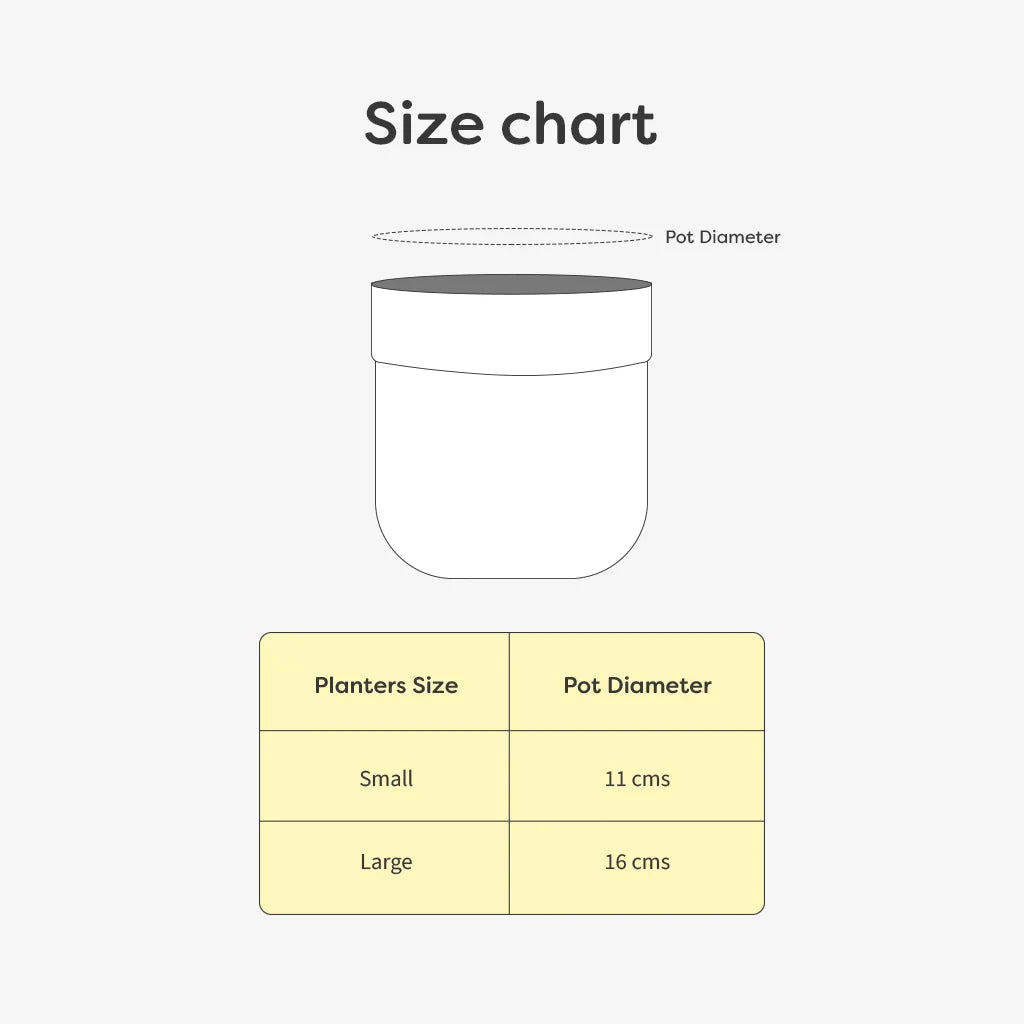1024x1024 pixels.
Task: Select the Small size cell
Action: [x=385, y=776]
